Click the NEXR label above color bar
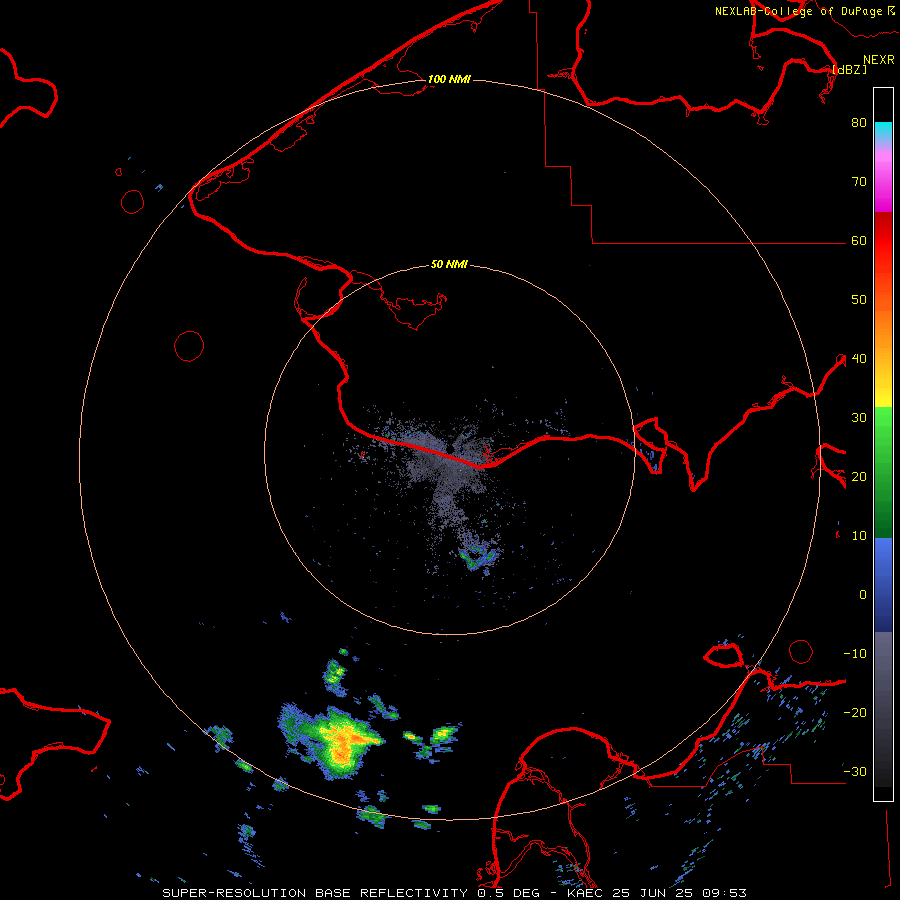Viewport: 900px width, 900px height. pos(879,60)
